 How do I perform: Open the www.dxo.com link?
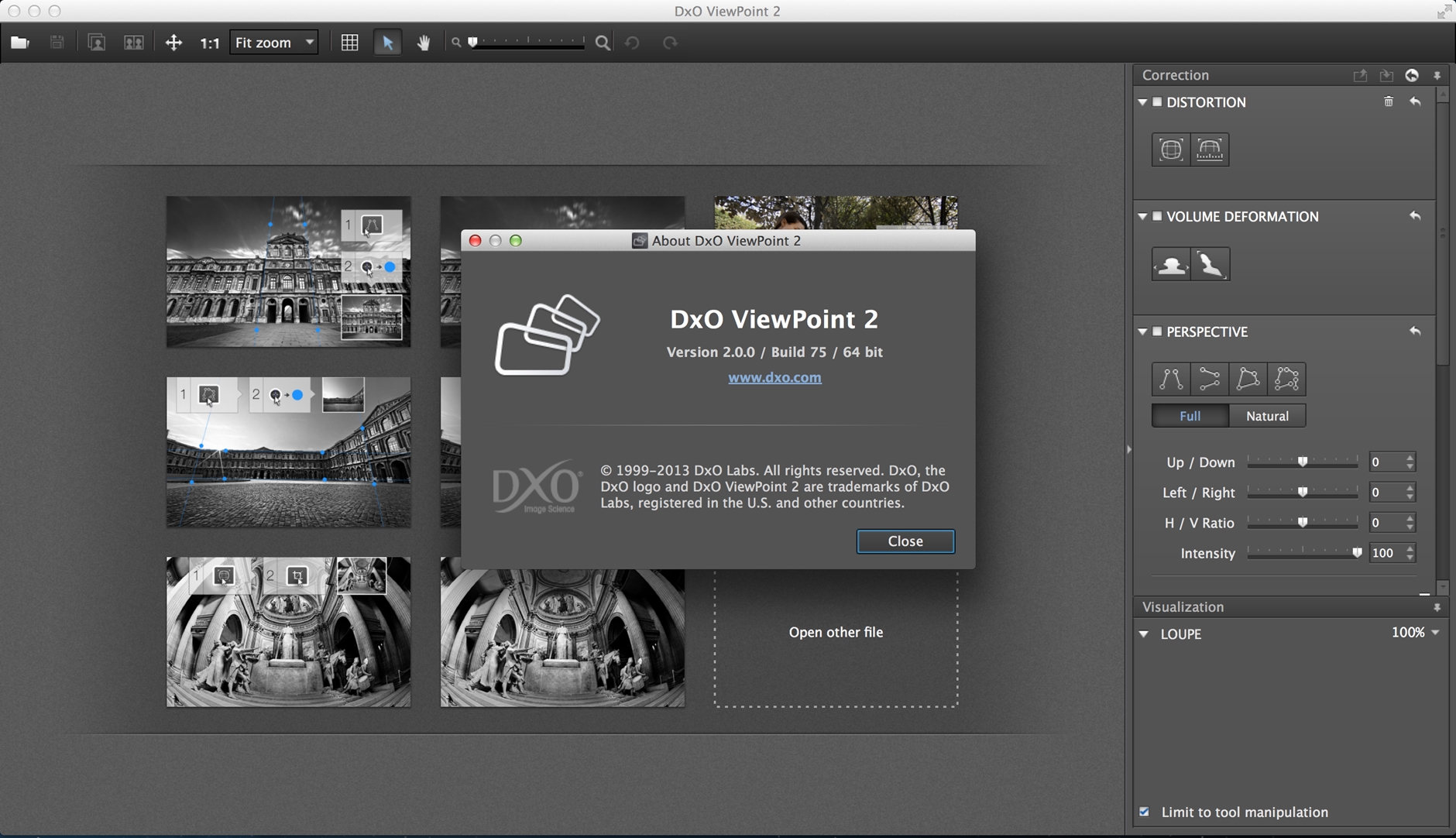point(774,377)
